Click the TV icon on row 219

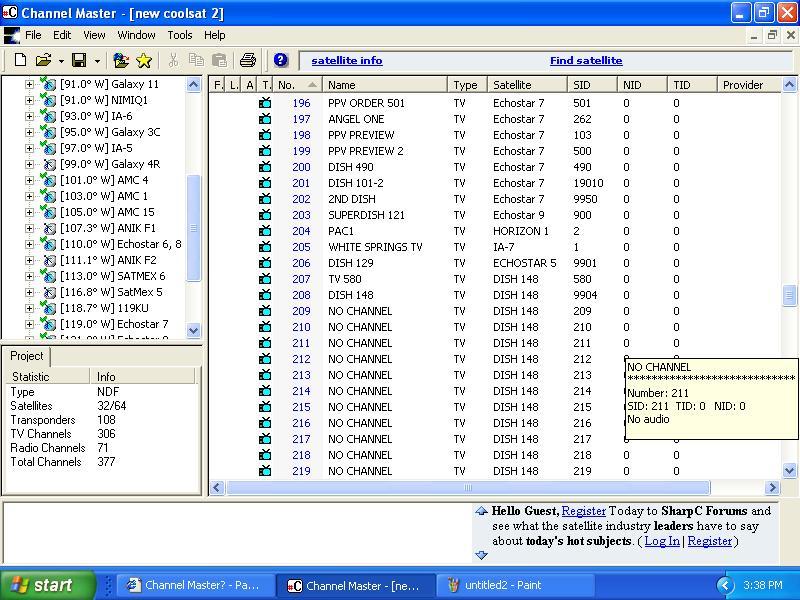pyautogui.click(x=265, y=471)
